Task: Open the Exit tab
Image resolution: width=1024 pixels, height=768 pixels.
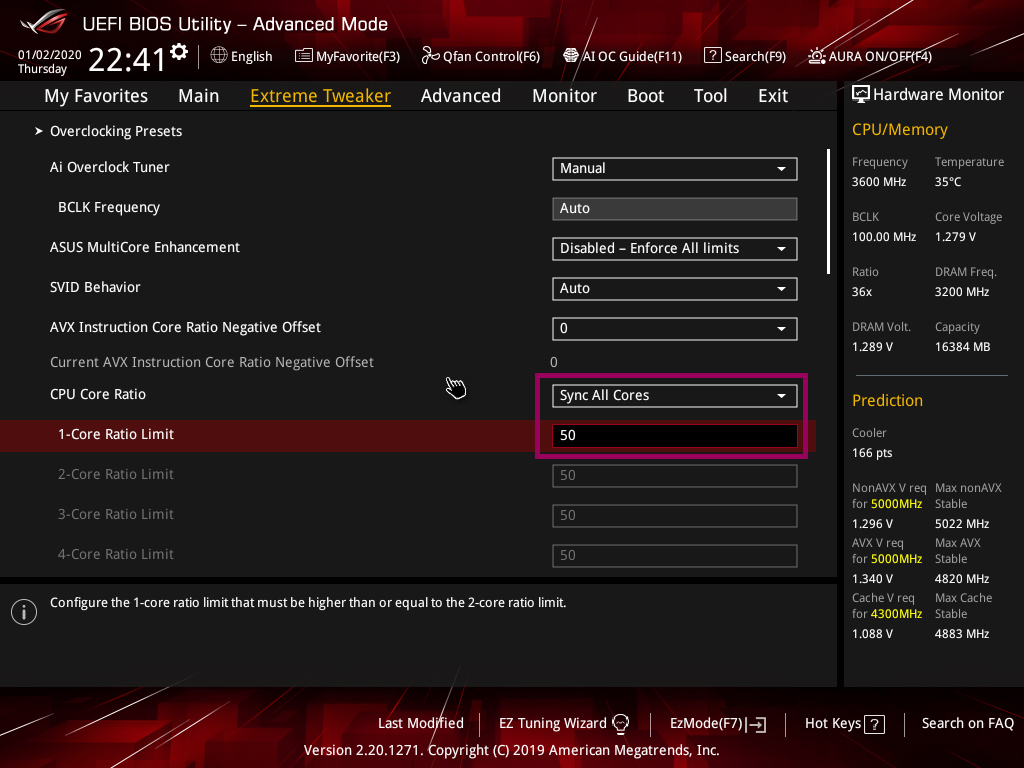Action: coord(773,96)
